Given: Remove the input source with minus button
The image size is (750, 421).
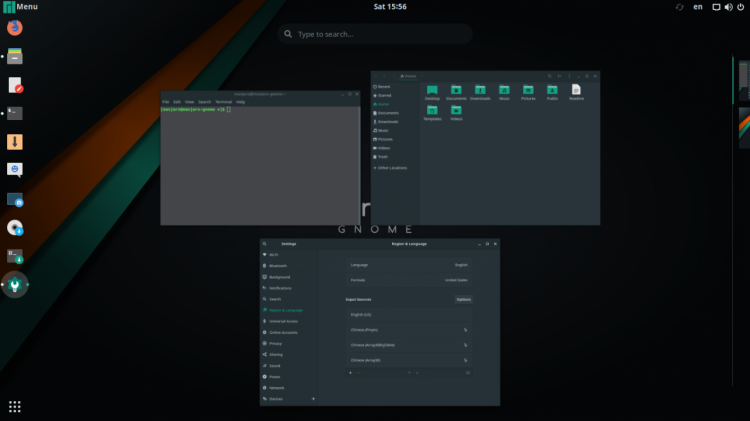Looking at the screenshot, I should pos(358,373).
